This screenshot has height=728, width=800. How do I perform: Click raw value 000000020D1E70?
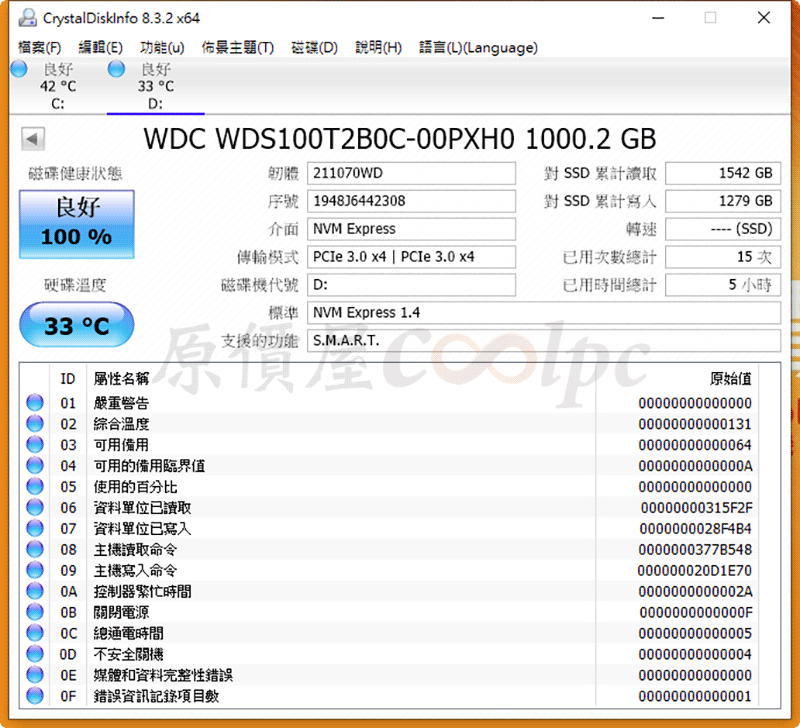[695, 570]
